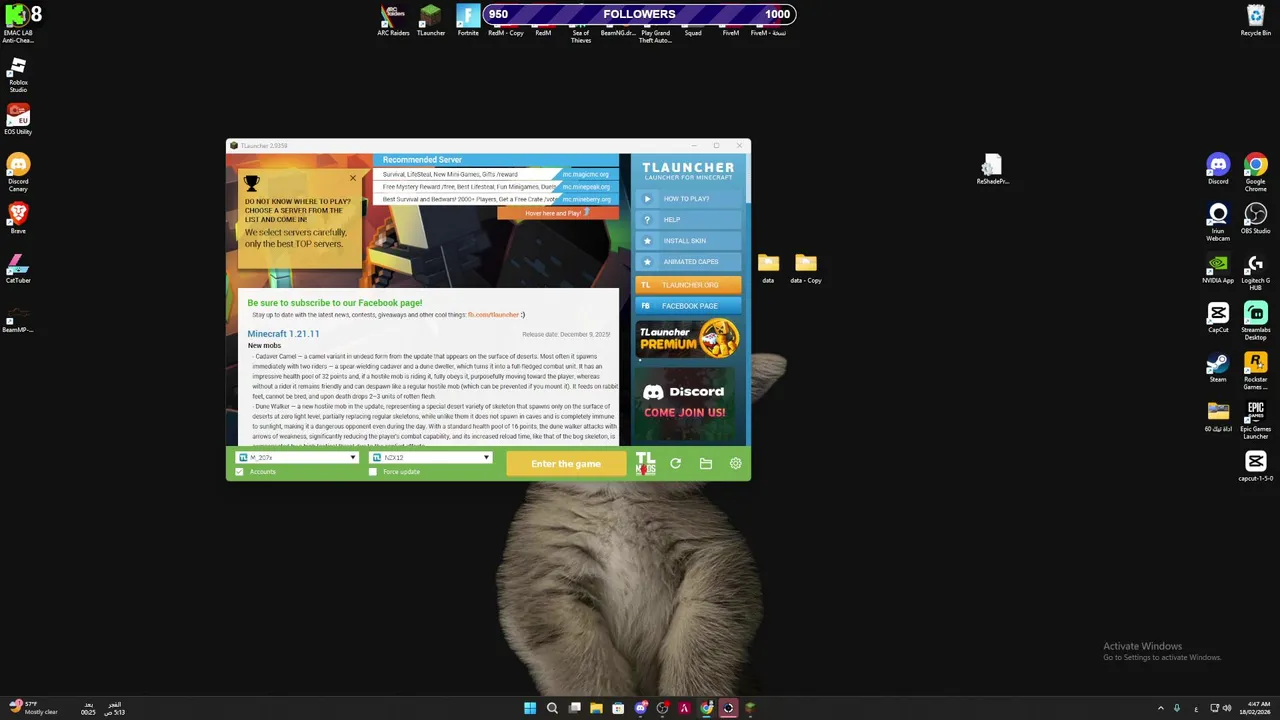Click the Enter the game button
The image size is (1280, 720).
point(566,464)
